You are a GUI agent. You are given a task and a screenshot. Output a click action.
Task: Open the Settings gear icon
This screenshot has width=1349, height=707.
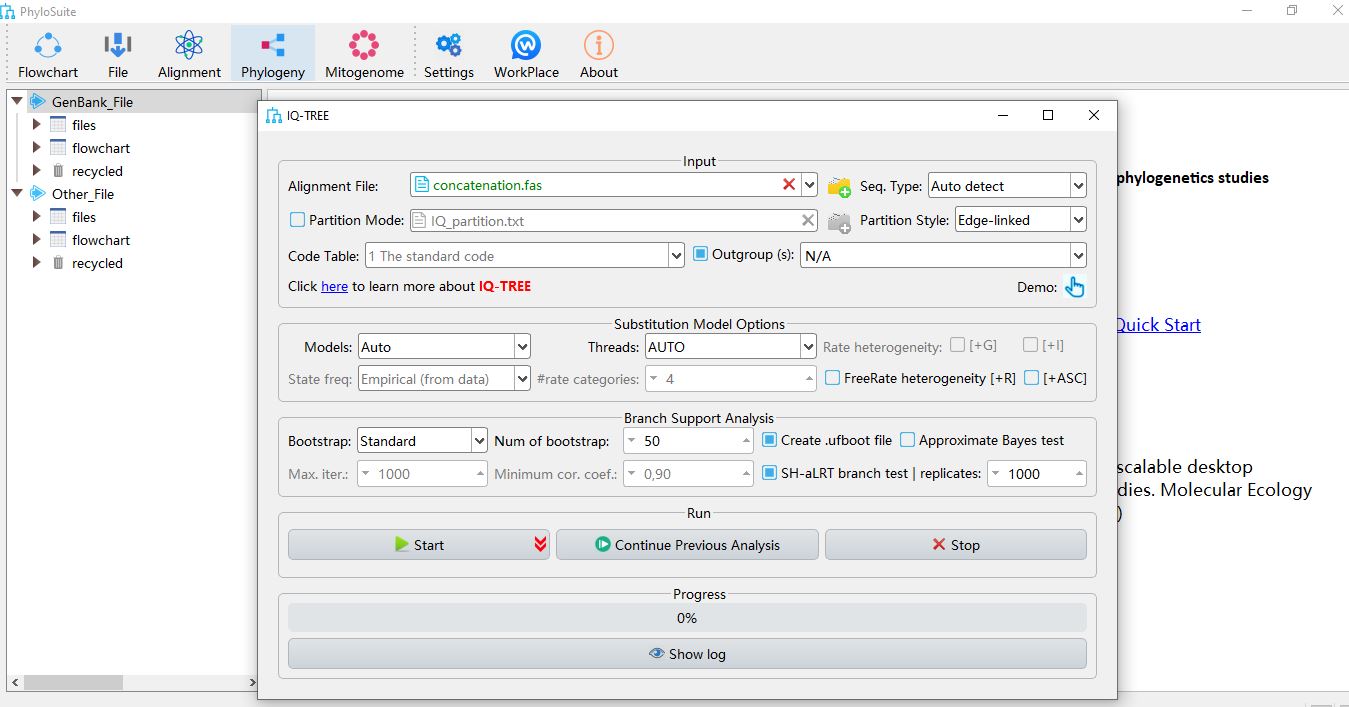[x=449, y=54]
